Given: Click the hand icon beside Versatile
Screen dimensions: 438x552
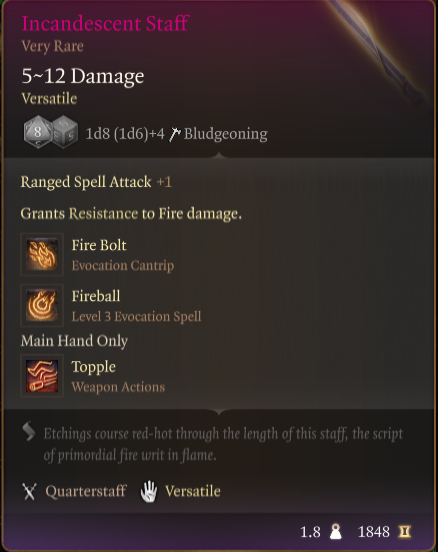Looking at the screenshot, I should (x=149, y=491).
